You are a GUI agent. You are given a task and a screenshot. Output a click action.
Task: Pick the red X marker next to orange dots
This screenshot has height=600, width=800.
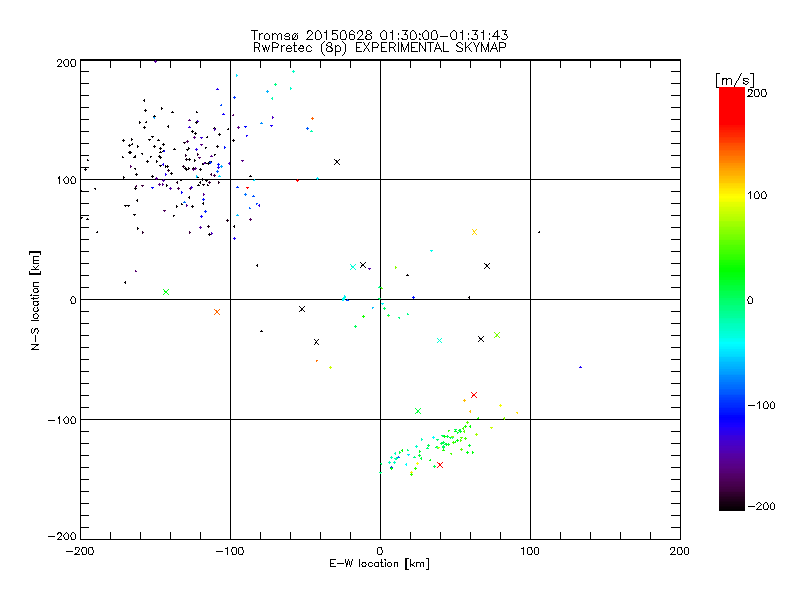click(474, 395)
